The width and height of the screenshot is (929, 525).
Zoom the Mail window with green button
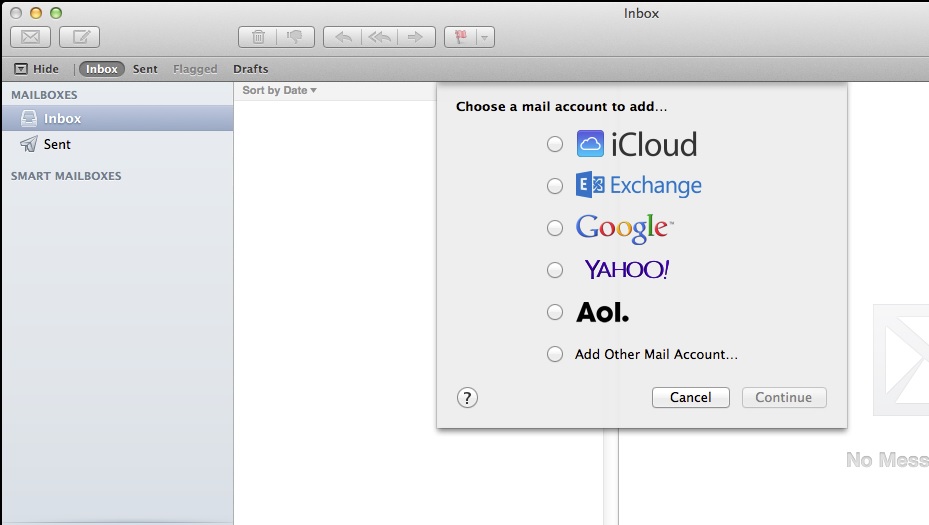(x=56, y=13)
